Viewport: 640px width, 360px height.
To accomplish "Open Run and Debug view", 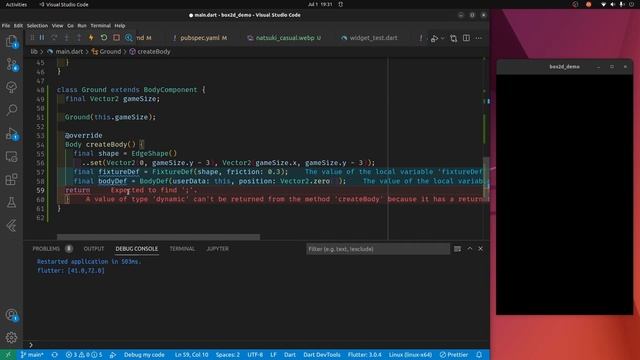I will click(11, 133).
